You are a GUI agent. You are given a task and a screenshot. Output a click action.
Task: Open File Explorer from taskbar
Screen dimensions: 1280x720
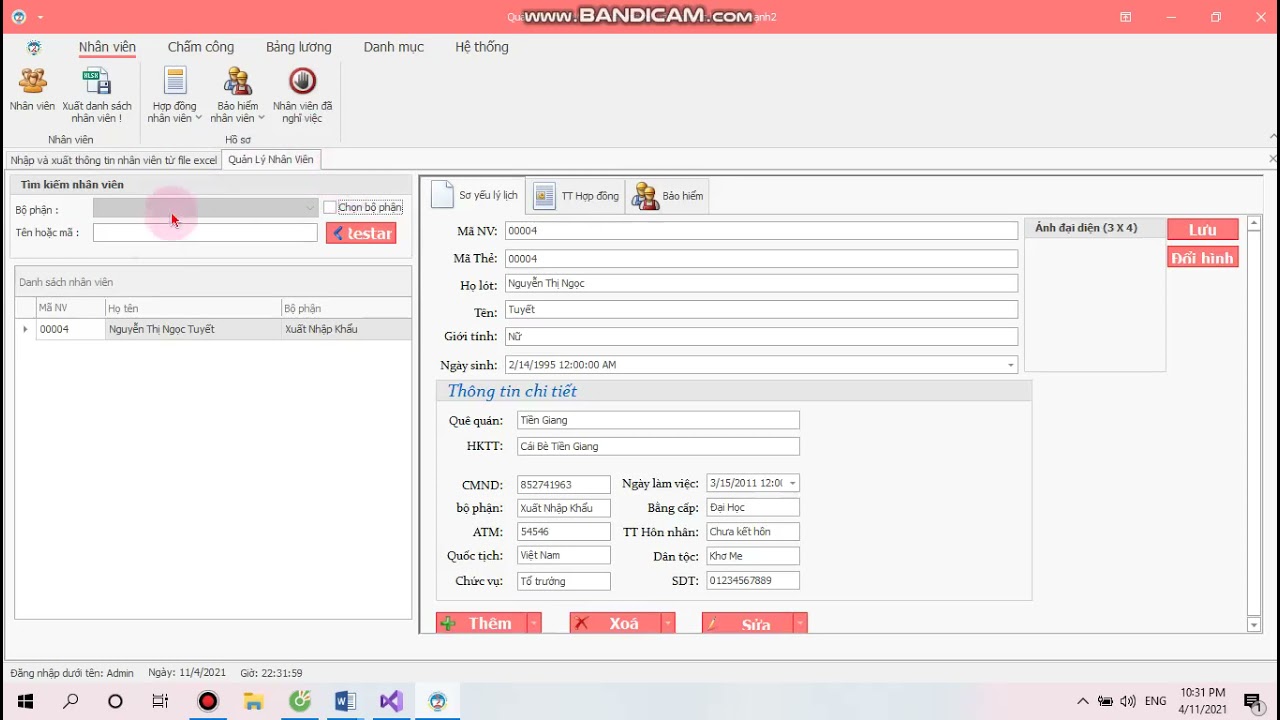pyautogui.click(x=253, y=701)
